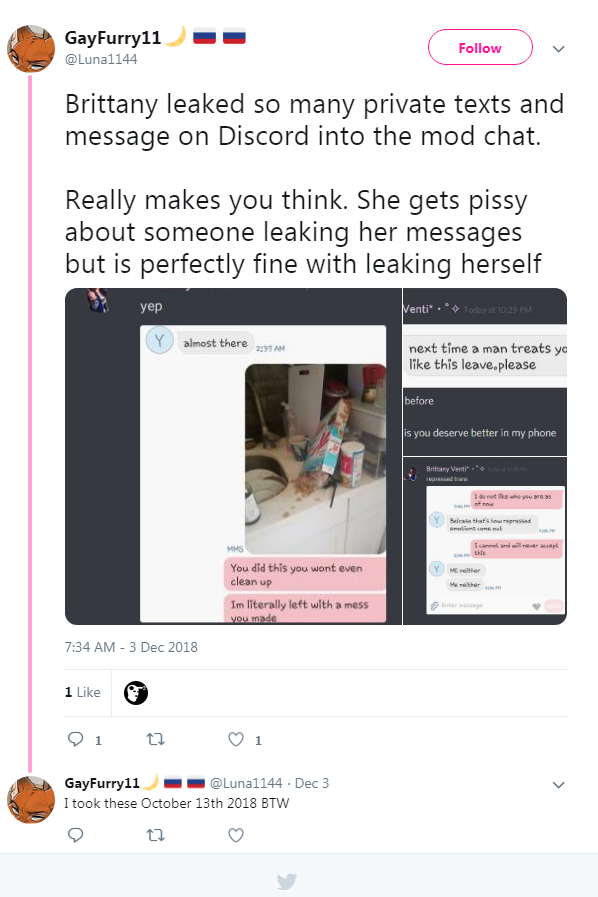Open the 7:34 AM - 3 Dec 2018 timestamp

point(131,647)
